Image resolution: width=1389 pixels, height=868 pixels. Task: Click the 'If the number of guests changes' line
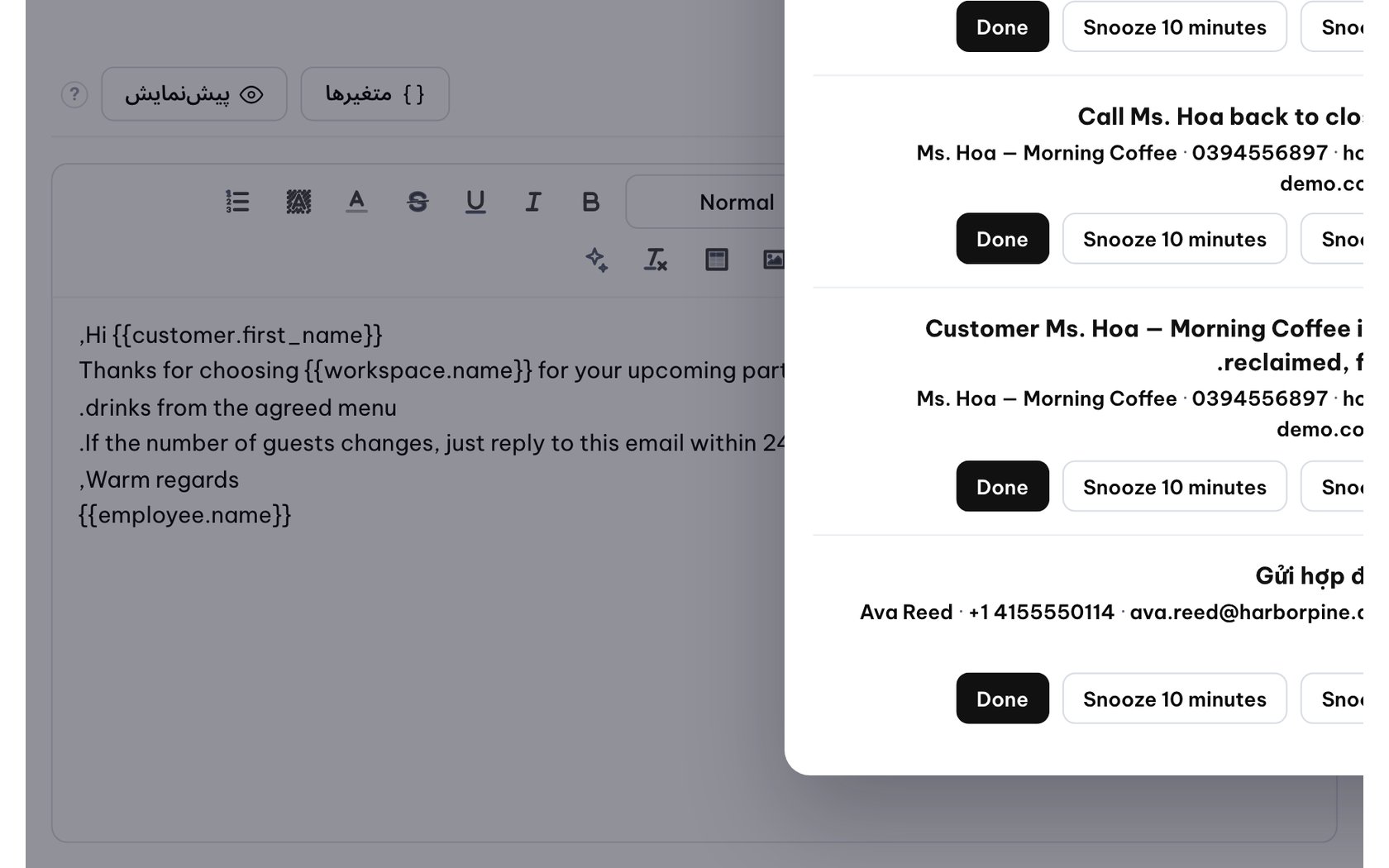pyautogui.click(x=432, y=443)
